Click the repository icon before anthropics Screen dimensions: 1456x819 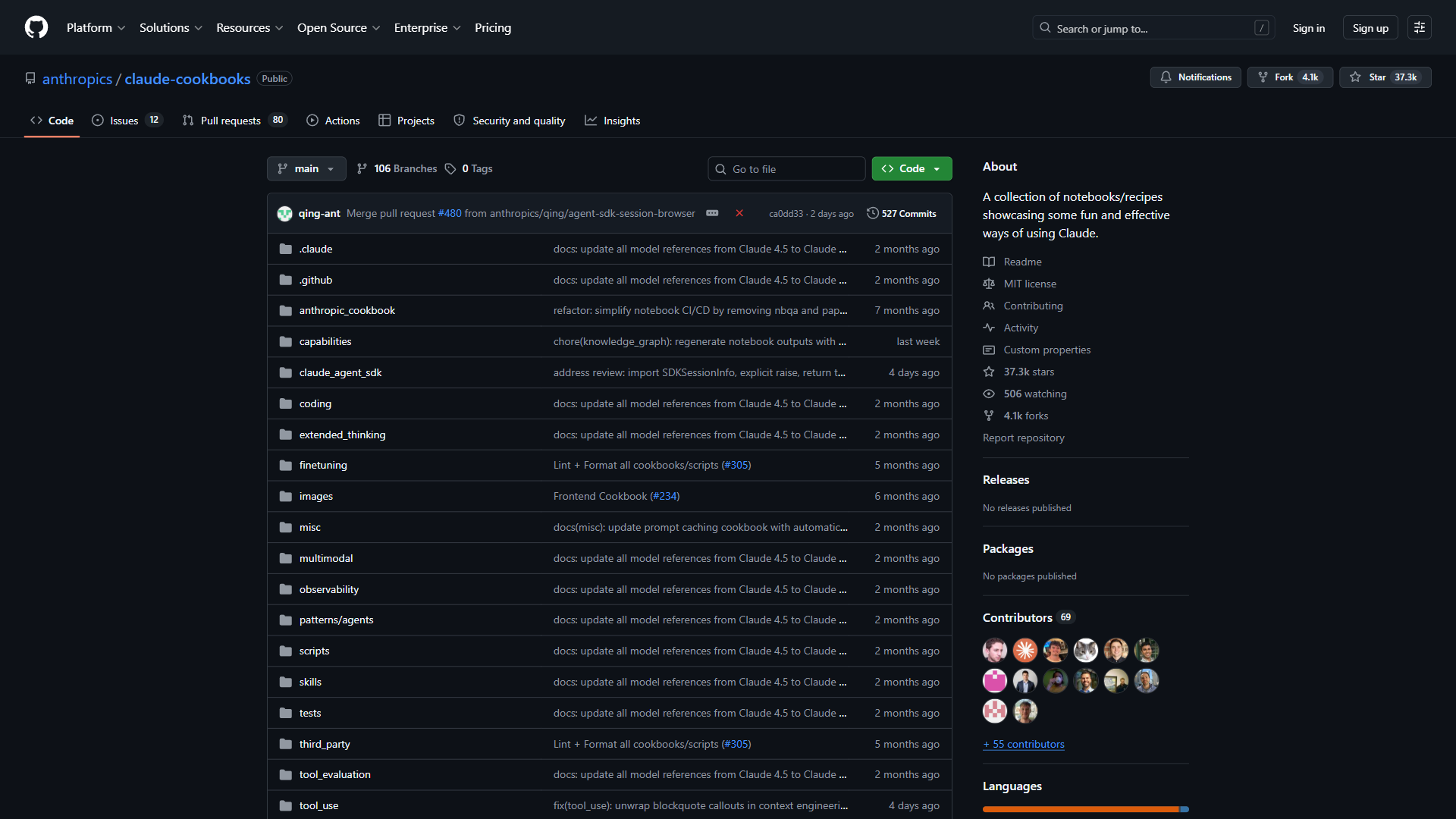coord(30,79)
